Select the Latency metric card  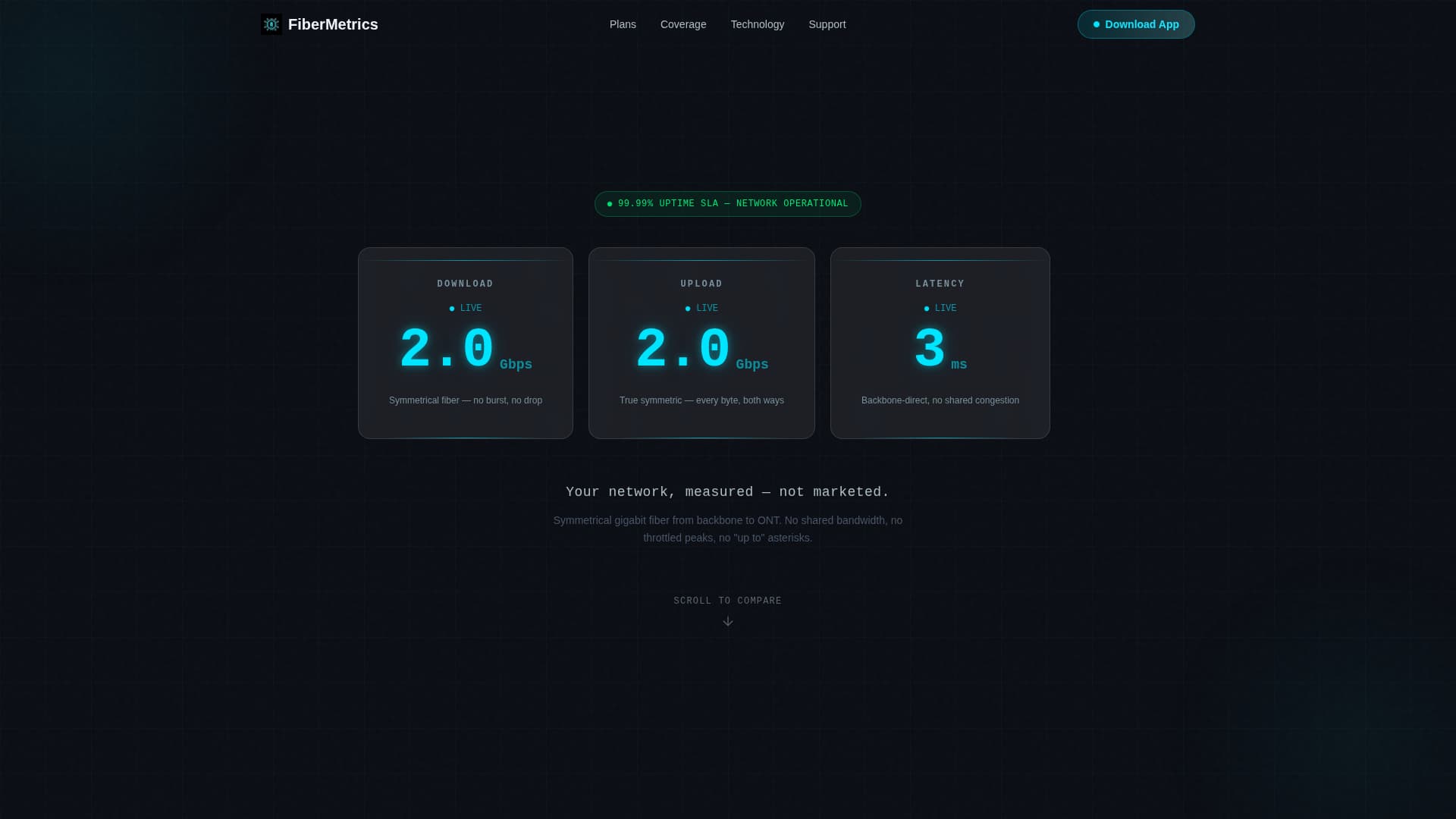tap(940, 343)
